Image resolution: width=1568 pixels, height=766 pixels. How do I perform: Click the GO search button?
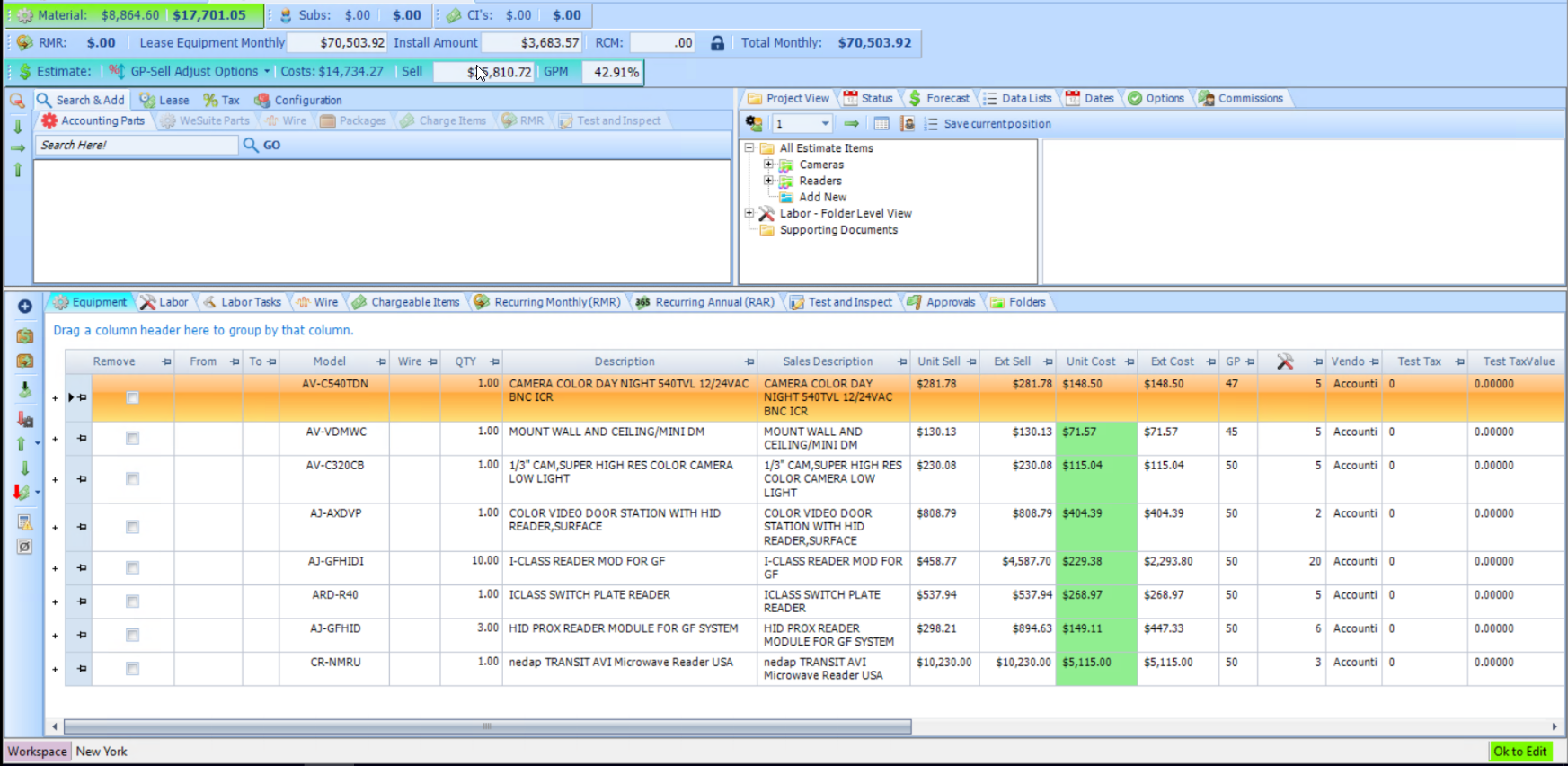[261, 145]
